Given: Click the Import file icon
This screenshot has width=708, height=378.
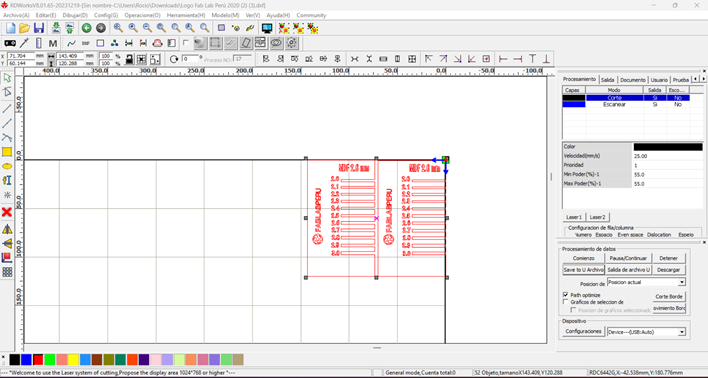Looking at the screenshot, I should click(56, 28).
